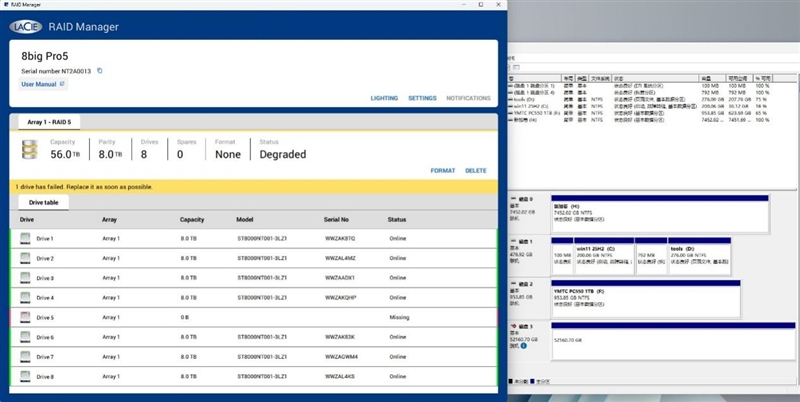This screenshot has width=800, height=402.
Task: Select tools (D:) partition block on Disk 1
Action: click(x=699, y=256)
